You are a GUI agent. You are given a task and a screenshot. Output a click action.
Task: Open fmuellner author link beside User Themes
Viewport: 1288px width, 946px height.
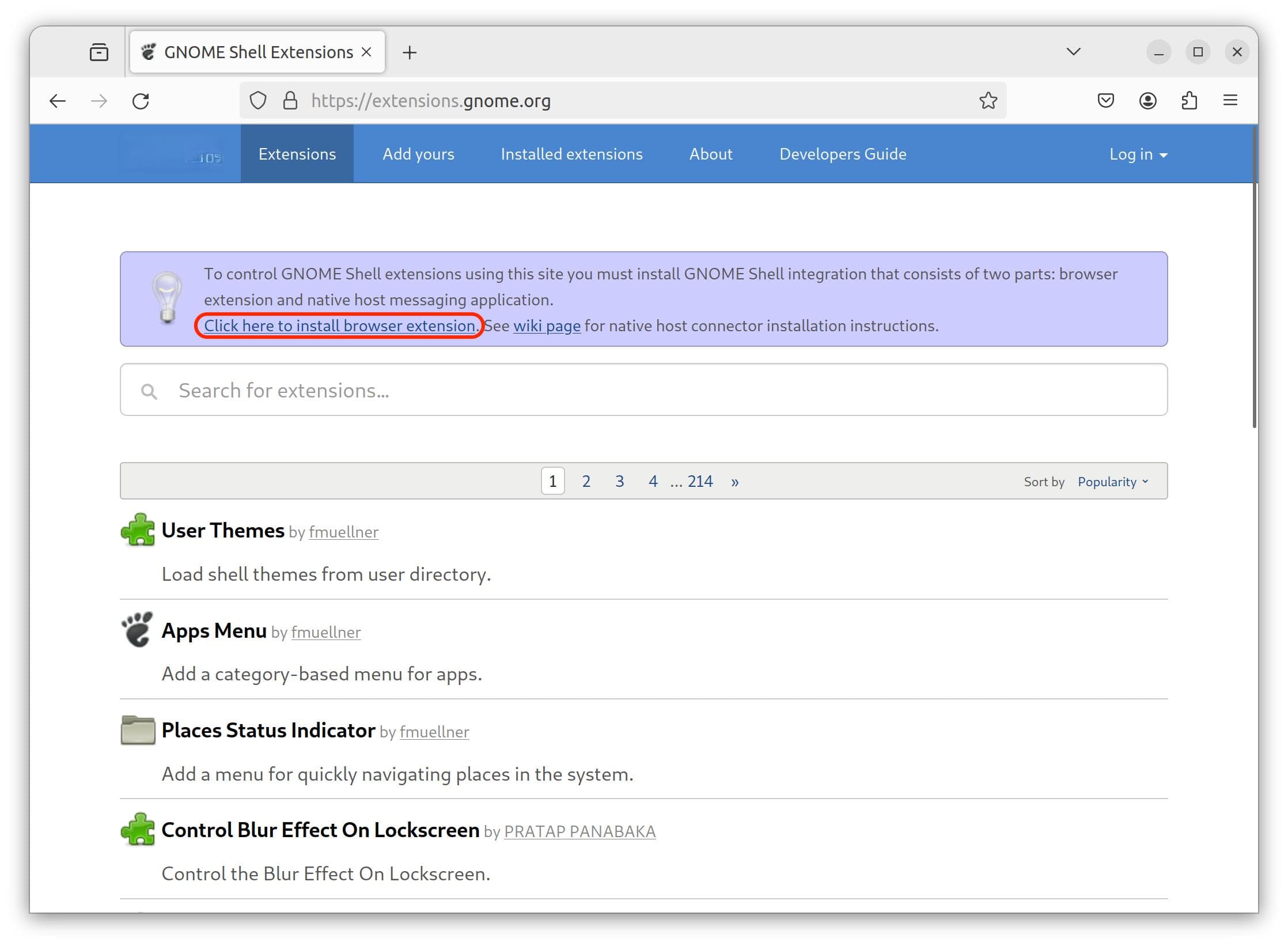coord(344,532)
